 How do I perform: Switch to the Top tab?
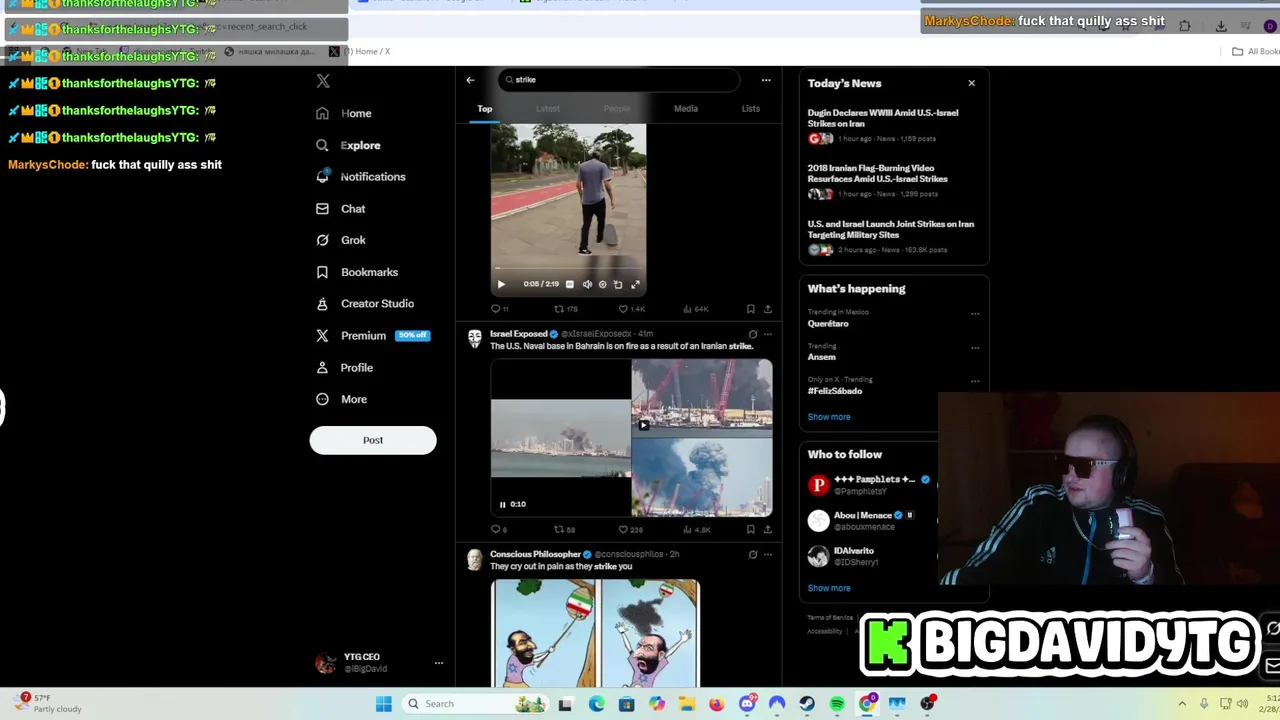[485, 109]
